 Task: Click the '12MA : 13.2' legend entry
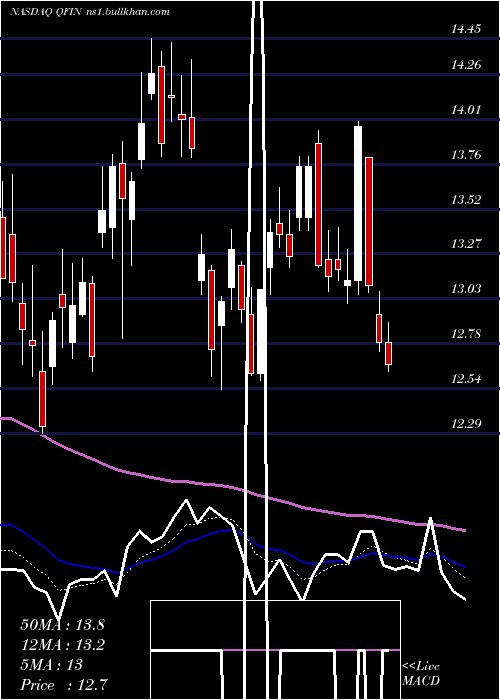point(62,645)
